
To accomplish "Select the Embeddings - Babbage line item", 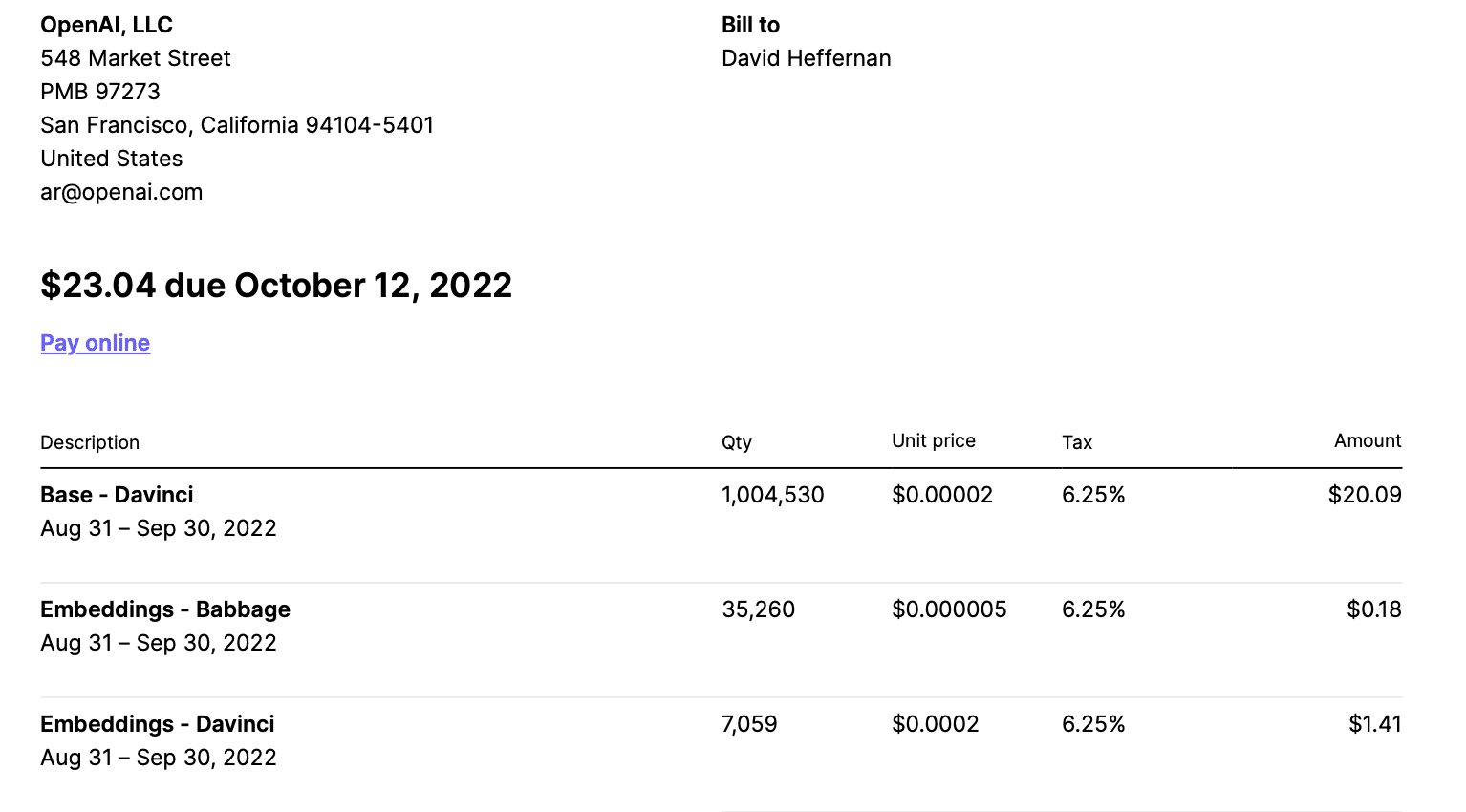I will coord(165,609).
